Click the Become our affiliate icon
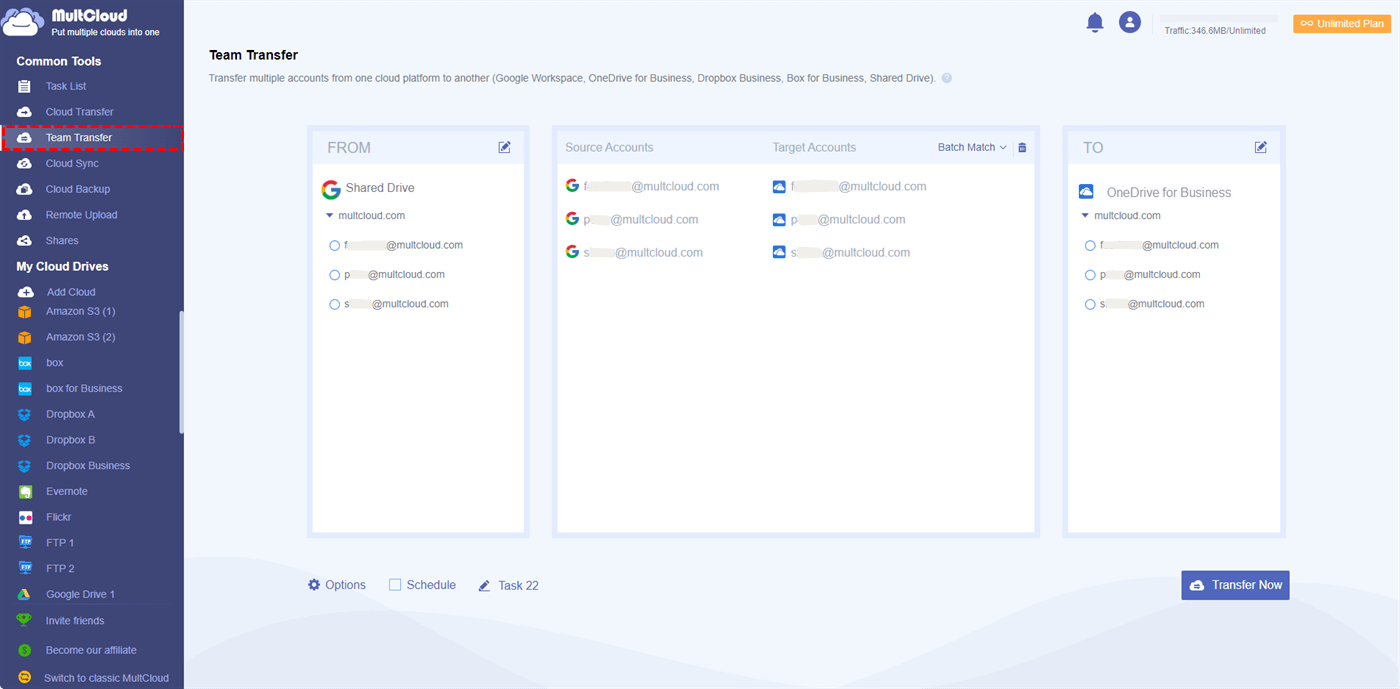 click(x=25, y=650)
